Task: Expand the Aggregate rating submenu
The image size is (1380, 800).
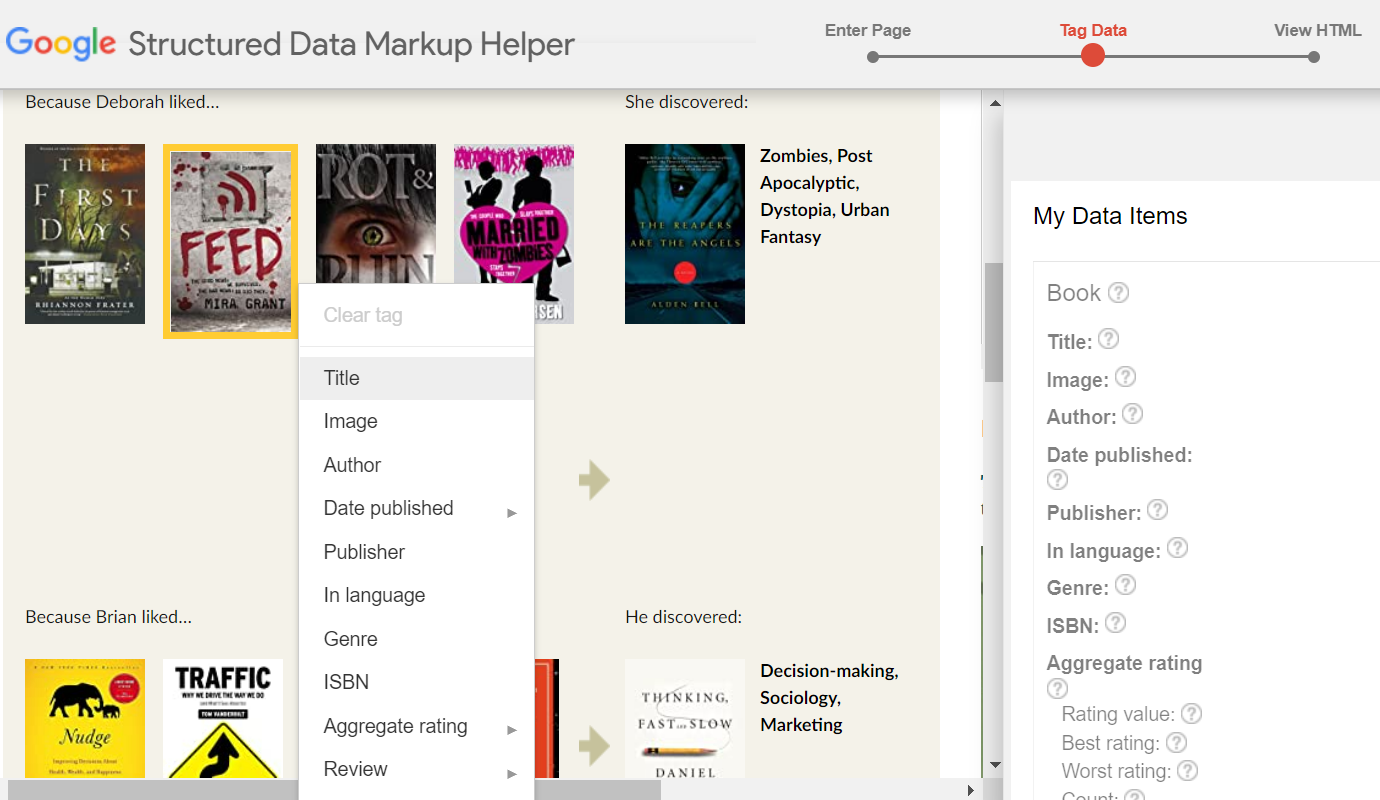Action: click(x=512, y=729)
